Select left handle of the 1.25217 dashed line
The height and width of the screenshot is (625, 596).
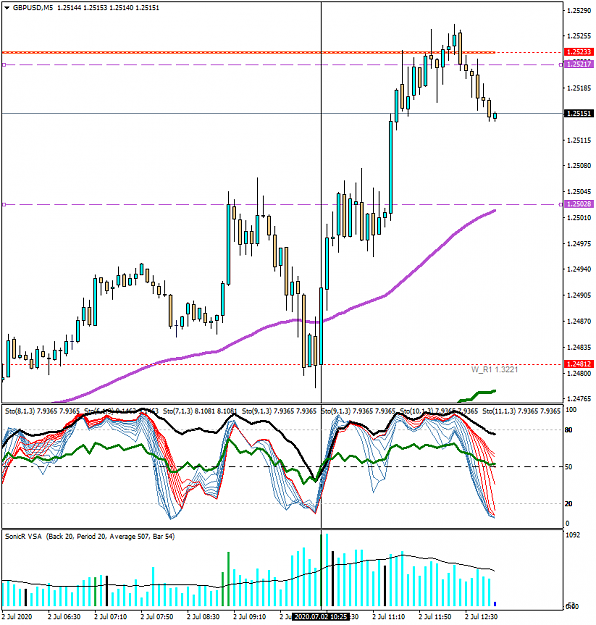[x=4, y=65]
